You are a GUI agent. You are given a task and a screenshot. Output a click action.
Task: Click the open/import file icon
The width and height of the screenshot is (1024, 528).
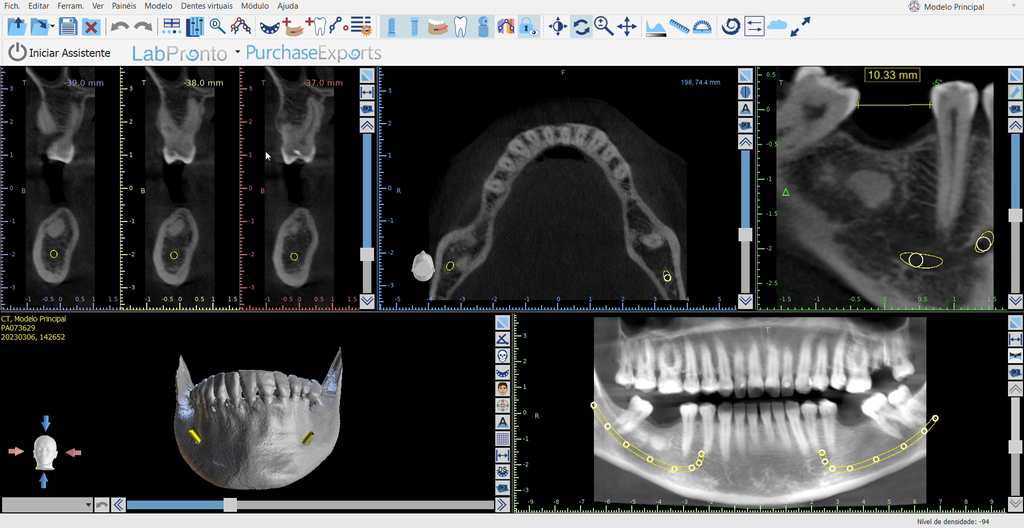pyautogui.click(x=16, y=27)
